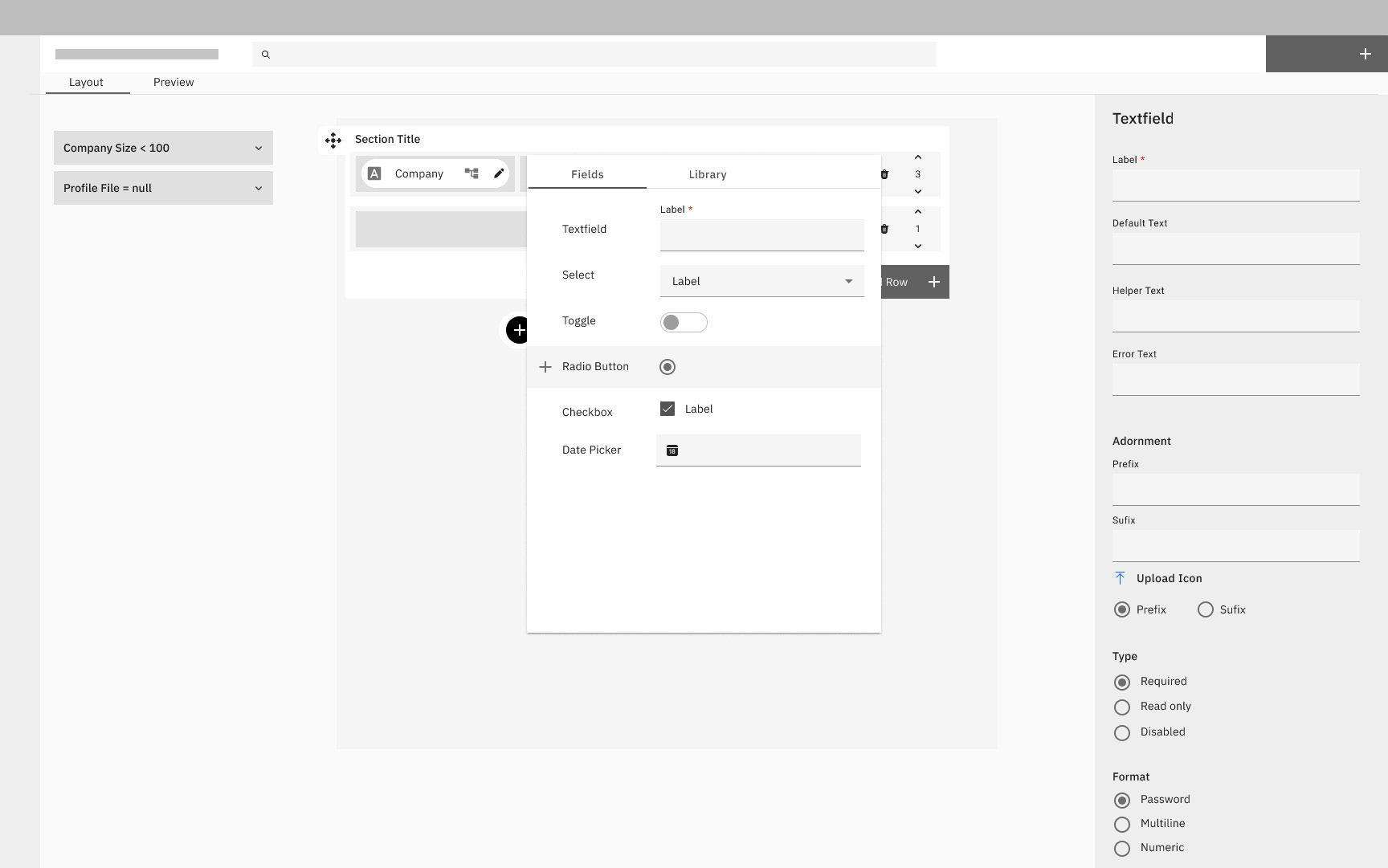Click the Section Title heading
The width and height of the screenshot is (1388, 868).
click(x=387, y=139)
